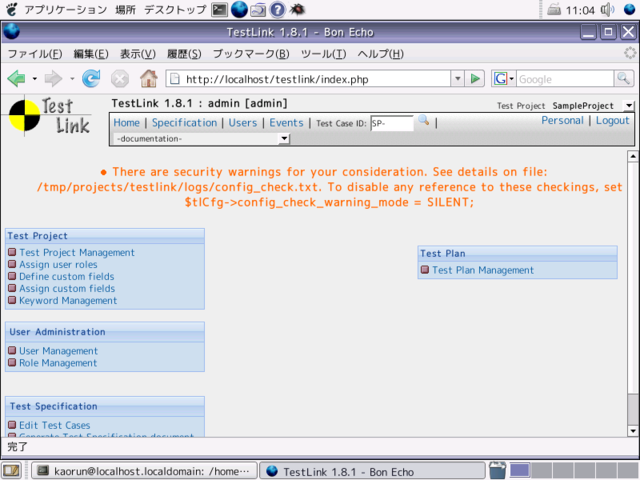Open Assign user roles

point(58,264)
